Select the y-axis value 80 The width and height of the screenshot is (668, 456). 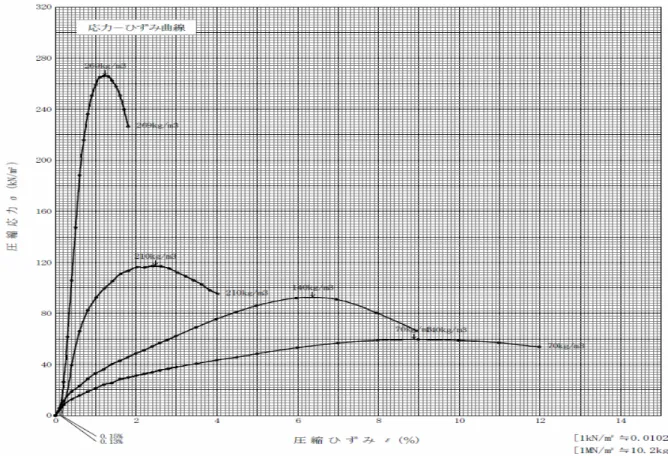(48, 313)
